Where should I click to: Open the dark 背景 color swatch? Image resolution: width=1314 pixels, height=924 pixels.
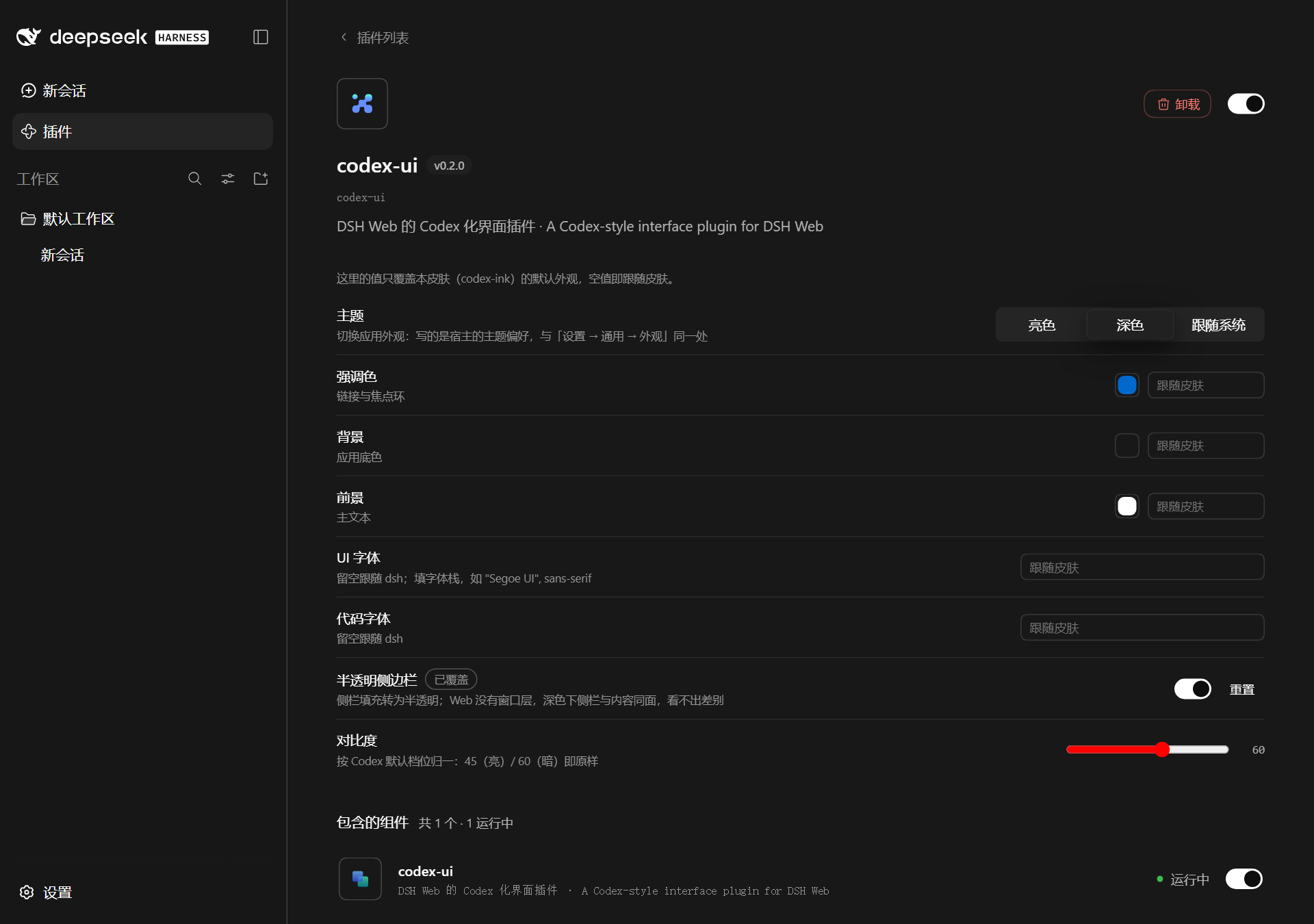pyautogui.click(x=1127, y=446)
